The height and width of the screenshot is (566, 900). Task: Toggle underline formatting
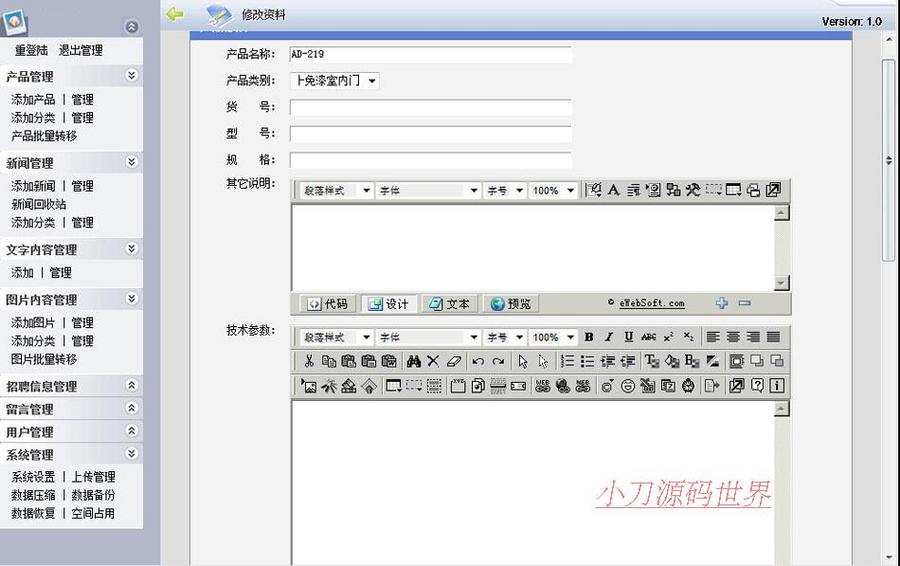pos(629,337)
